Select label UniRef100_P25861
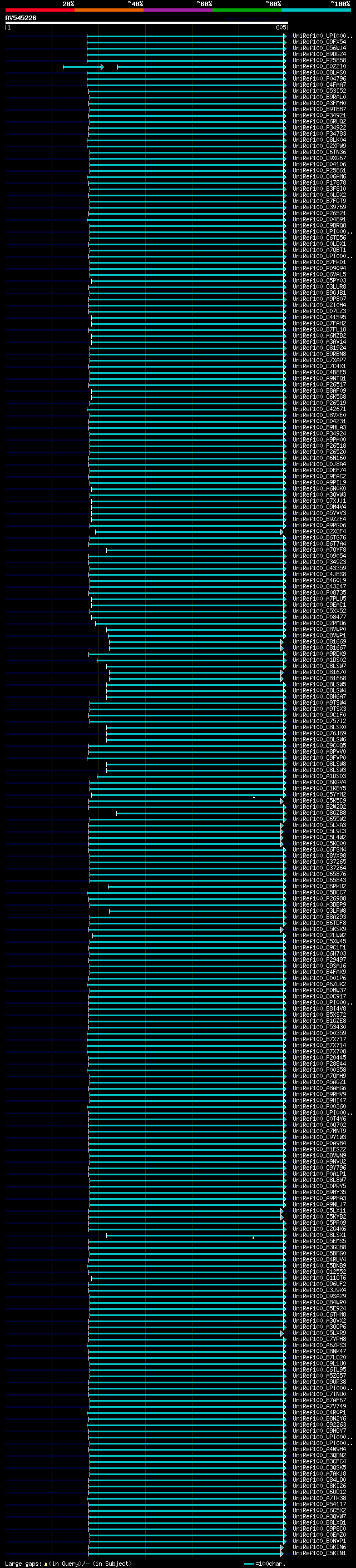This screenshot has height=1568, width=356. pyautogui.click(x=319, y=170)
